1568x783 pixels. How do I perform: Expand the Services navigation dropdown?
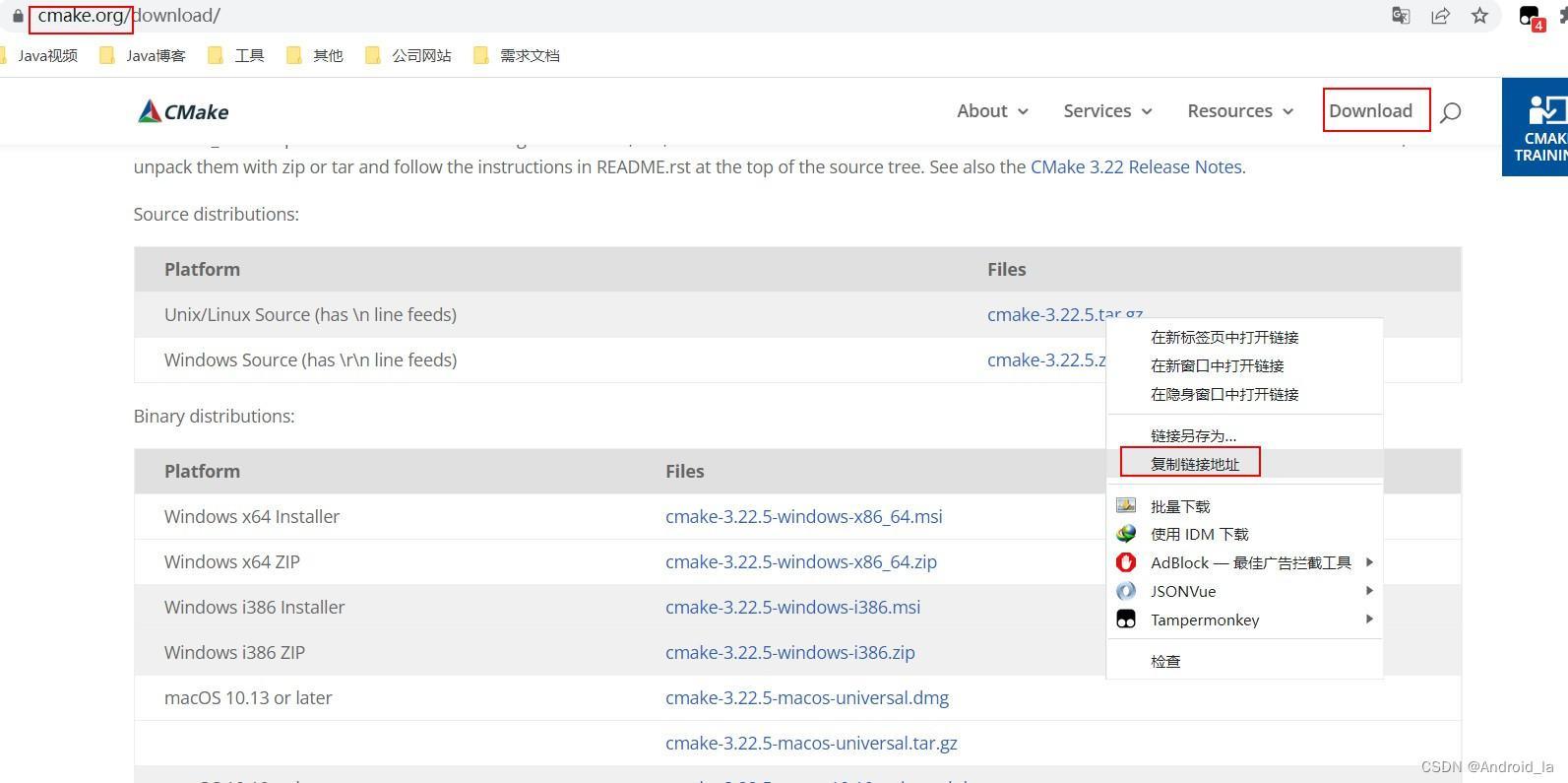[x=1107, y=111]
